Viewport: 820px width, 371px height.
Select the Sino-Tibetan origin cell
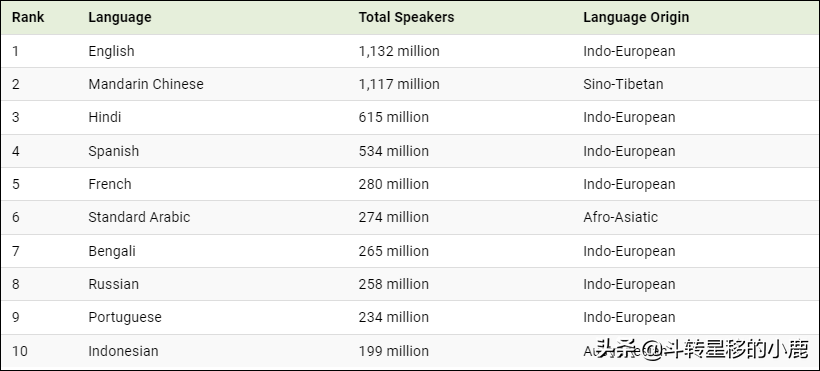(623, 84)
